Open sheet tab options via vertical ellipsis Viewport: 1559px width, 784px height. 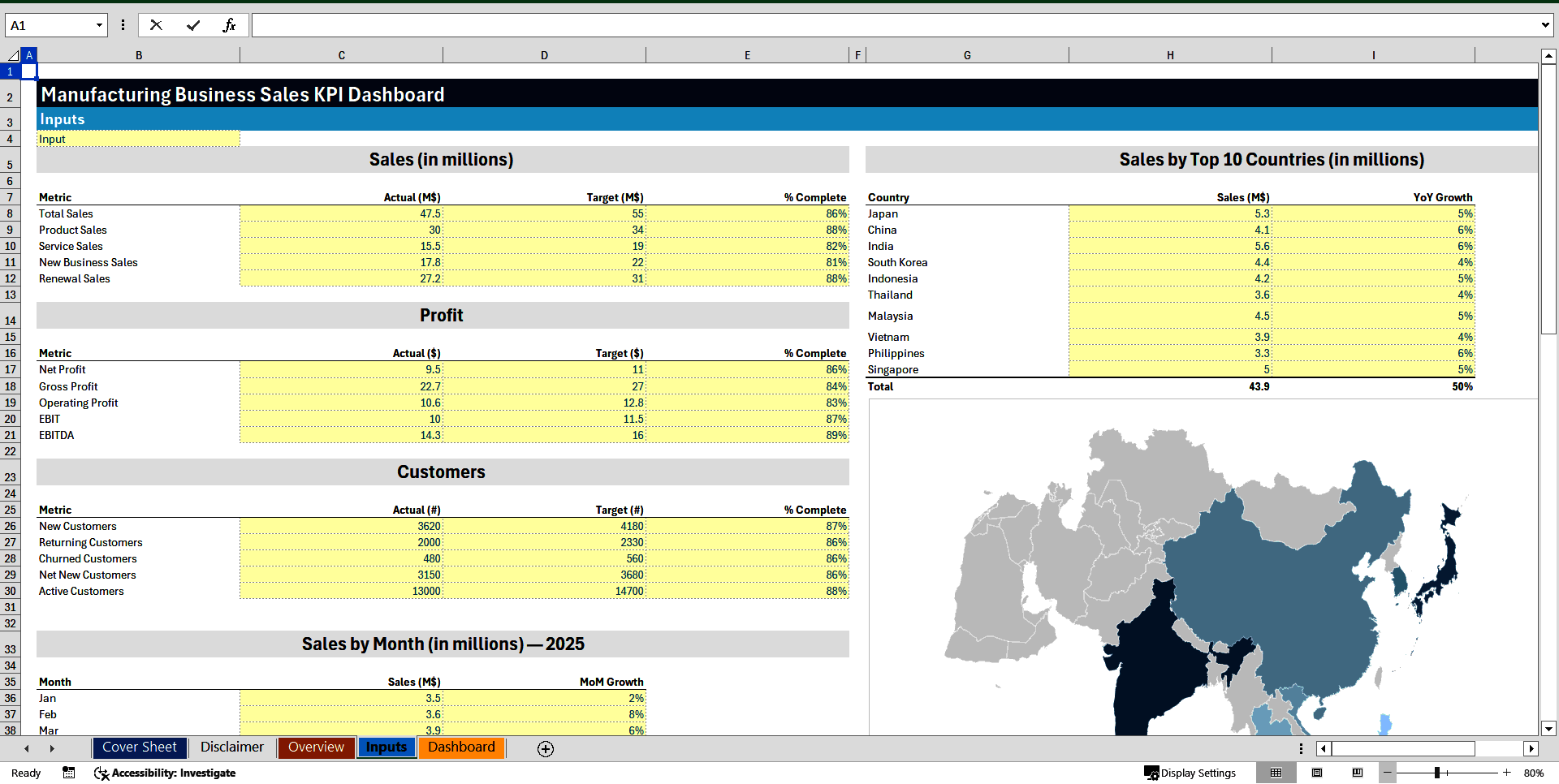(1301, 748)
